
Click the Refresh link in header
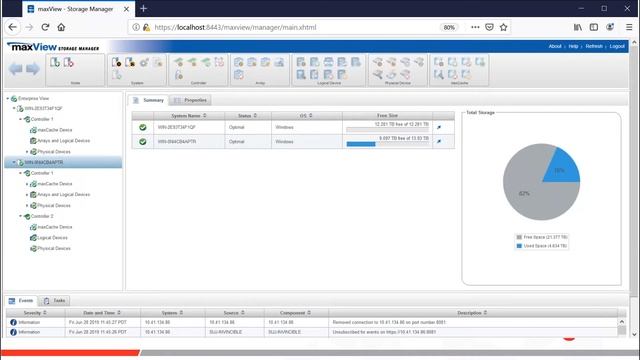[x=594, y=47]
